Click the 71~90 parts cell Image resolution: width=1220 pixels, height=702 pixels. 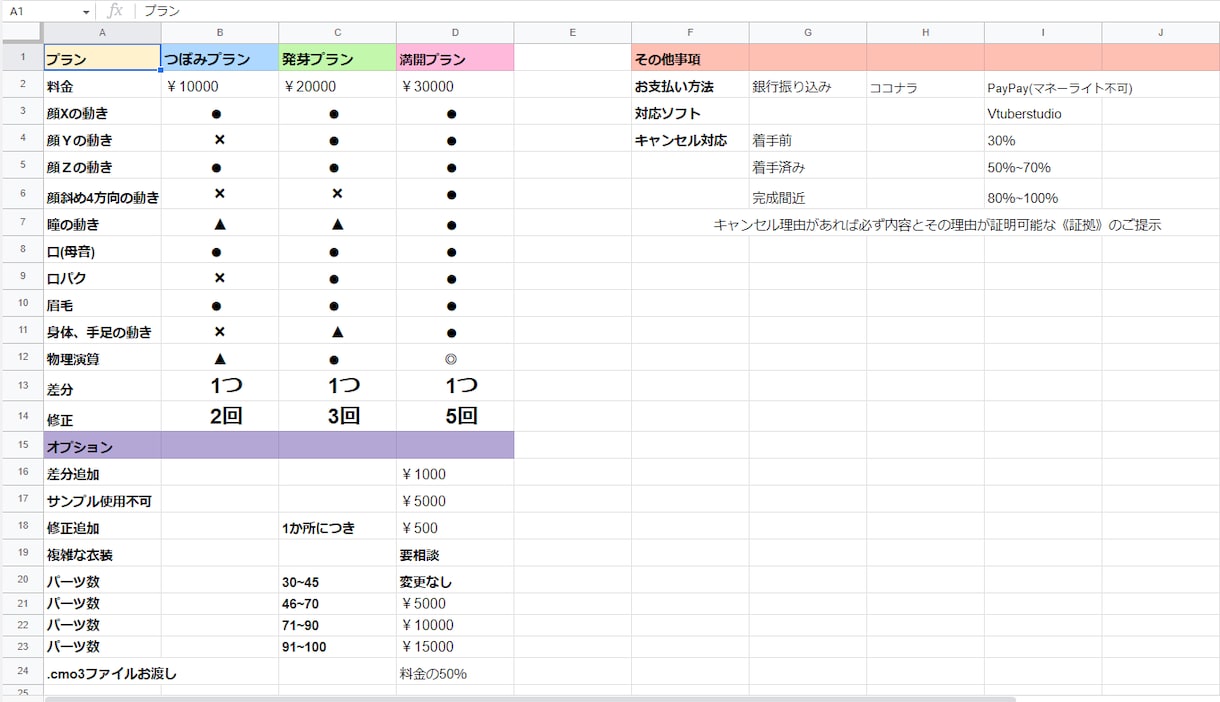point(338,626)
